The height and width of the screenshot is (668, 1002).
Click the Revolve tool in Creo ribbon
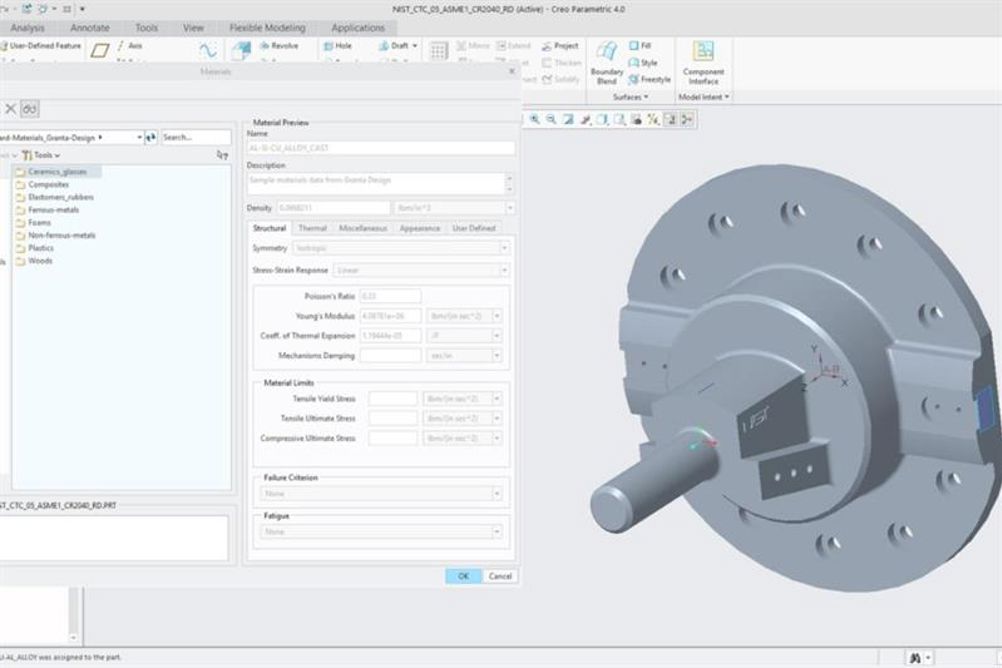279,45
